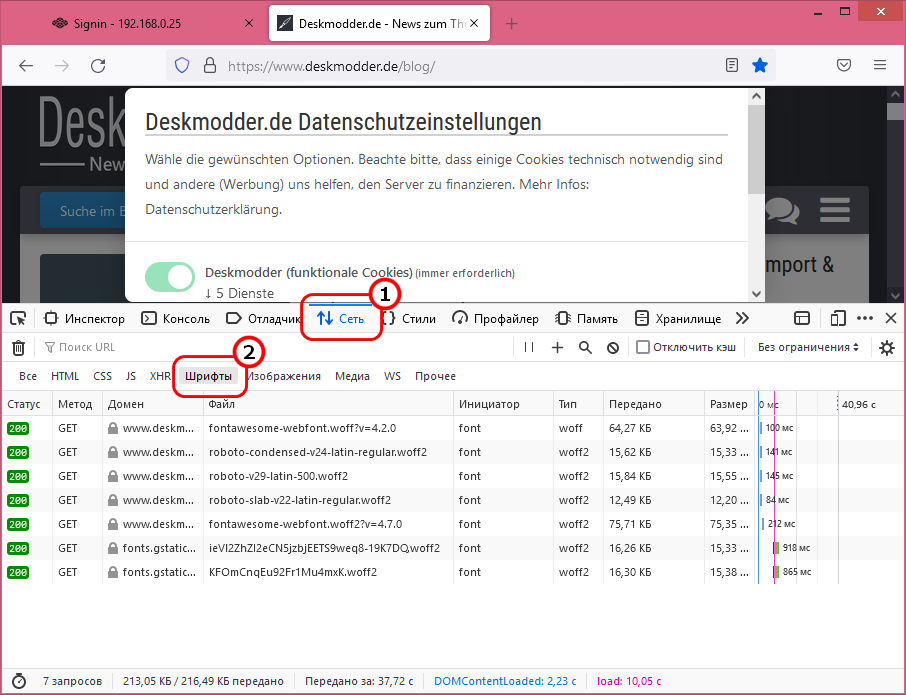906x695 pixels.
Task: Open reader view in the address bar
Action: click(732, 65)
